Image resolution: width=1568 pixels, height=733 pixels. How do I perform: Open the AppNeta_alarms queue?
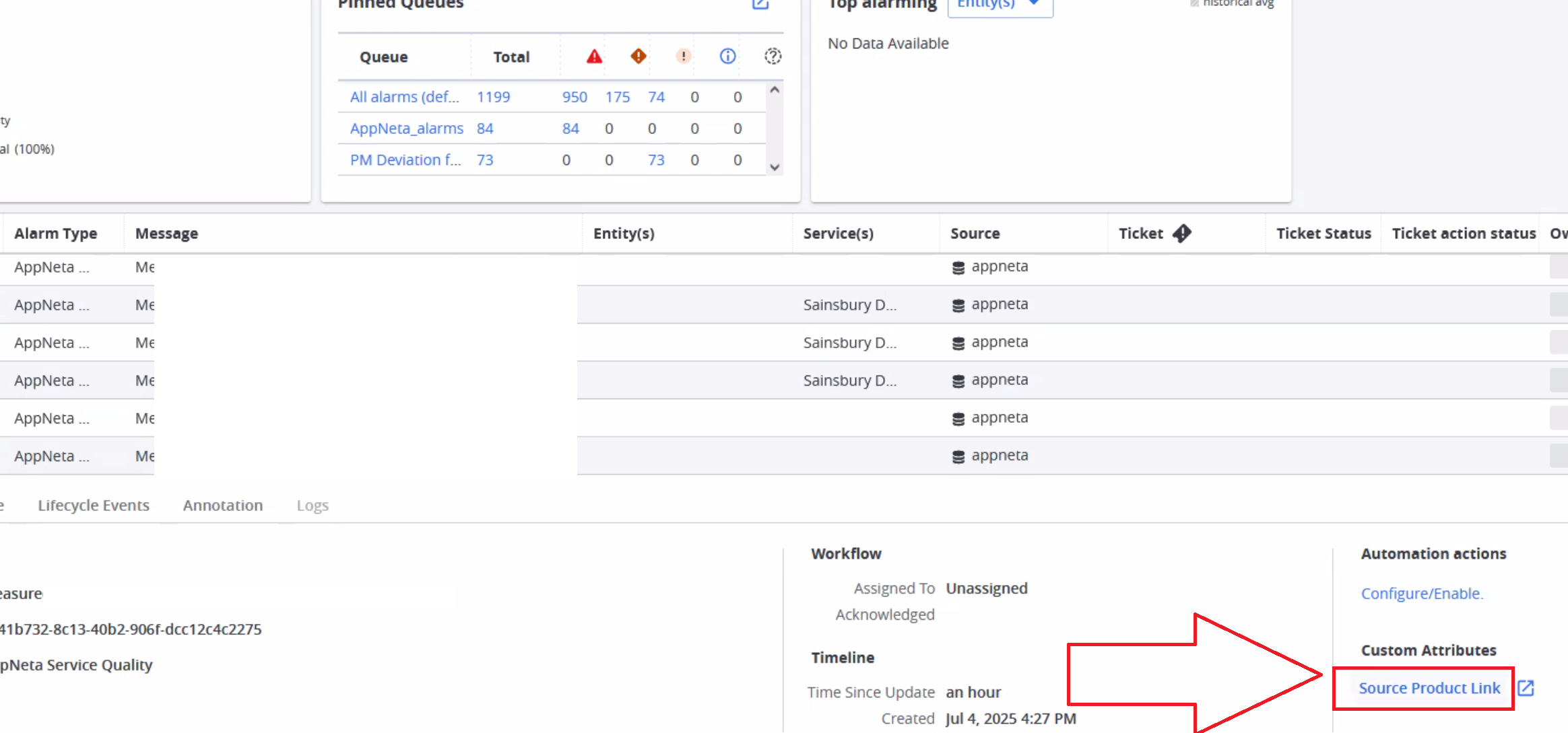pyautogui.click(x=406, y=129)
